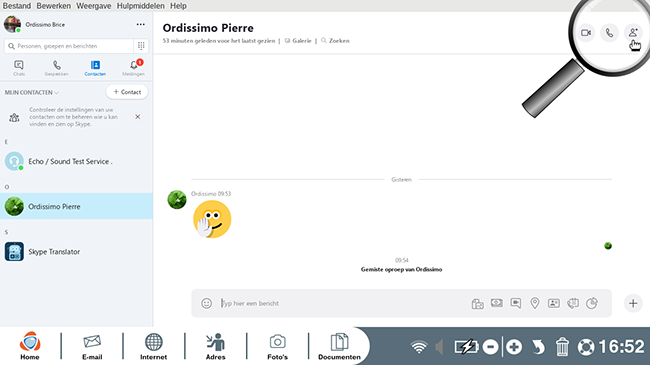Screen dimensions: 650x365
Task: Switch to the Chats tab
Action: coord(19,68)
